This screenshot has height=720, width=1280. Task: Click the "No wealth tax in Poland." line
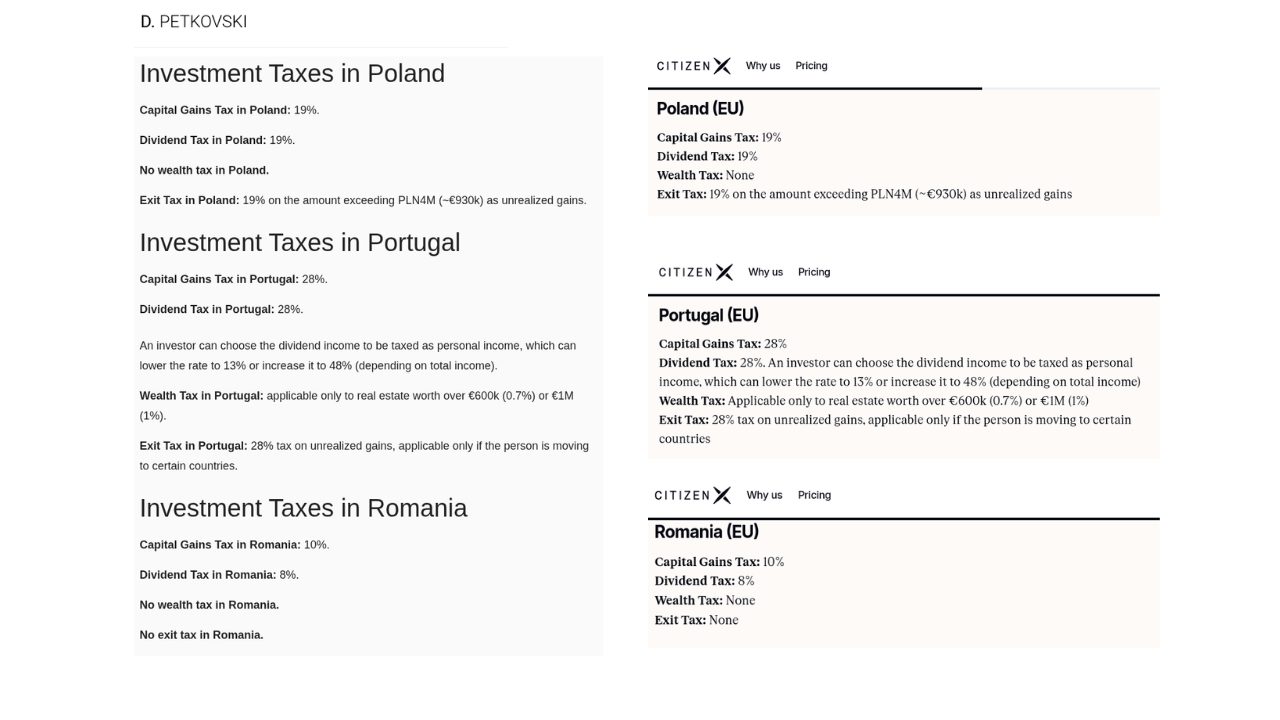204,170
